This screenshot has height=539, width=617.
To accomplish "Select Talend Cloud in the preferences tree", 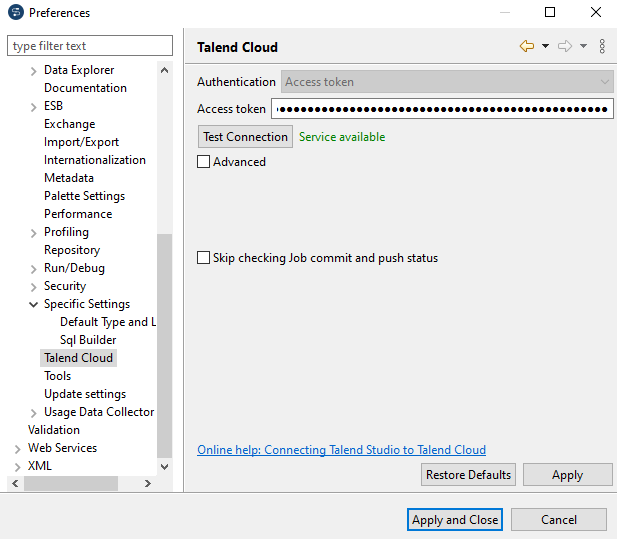I will pyautogui.click(x=78, y=358).
